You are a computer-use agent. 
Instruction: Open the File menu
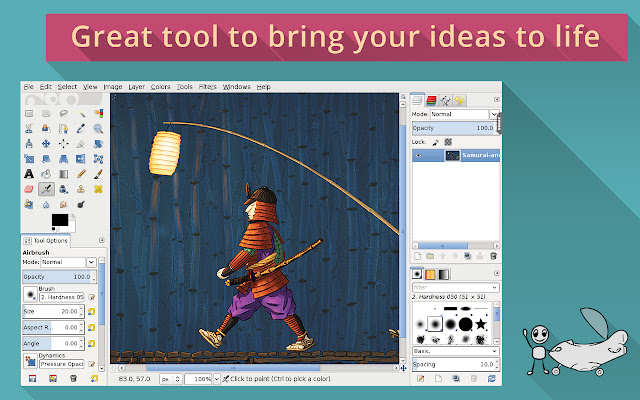[29, 87]
